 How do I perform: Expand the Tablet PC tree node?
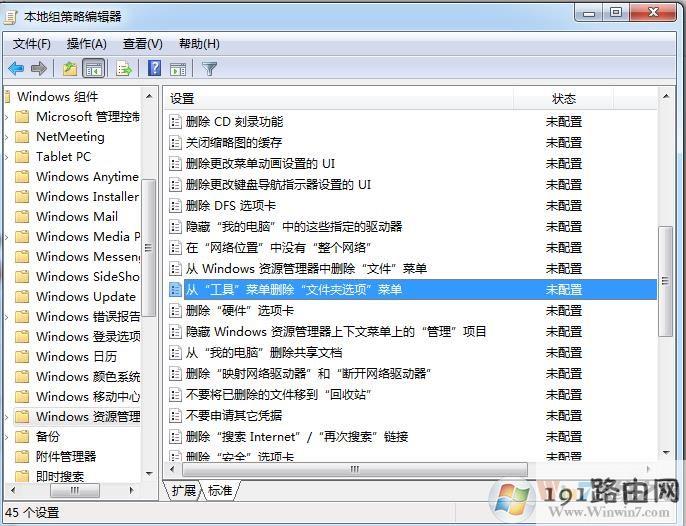click(x=7, y=157)
